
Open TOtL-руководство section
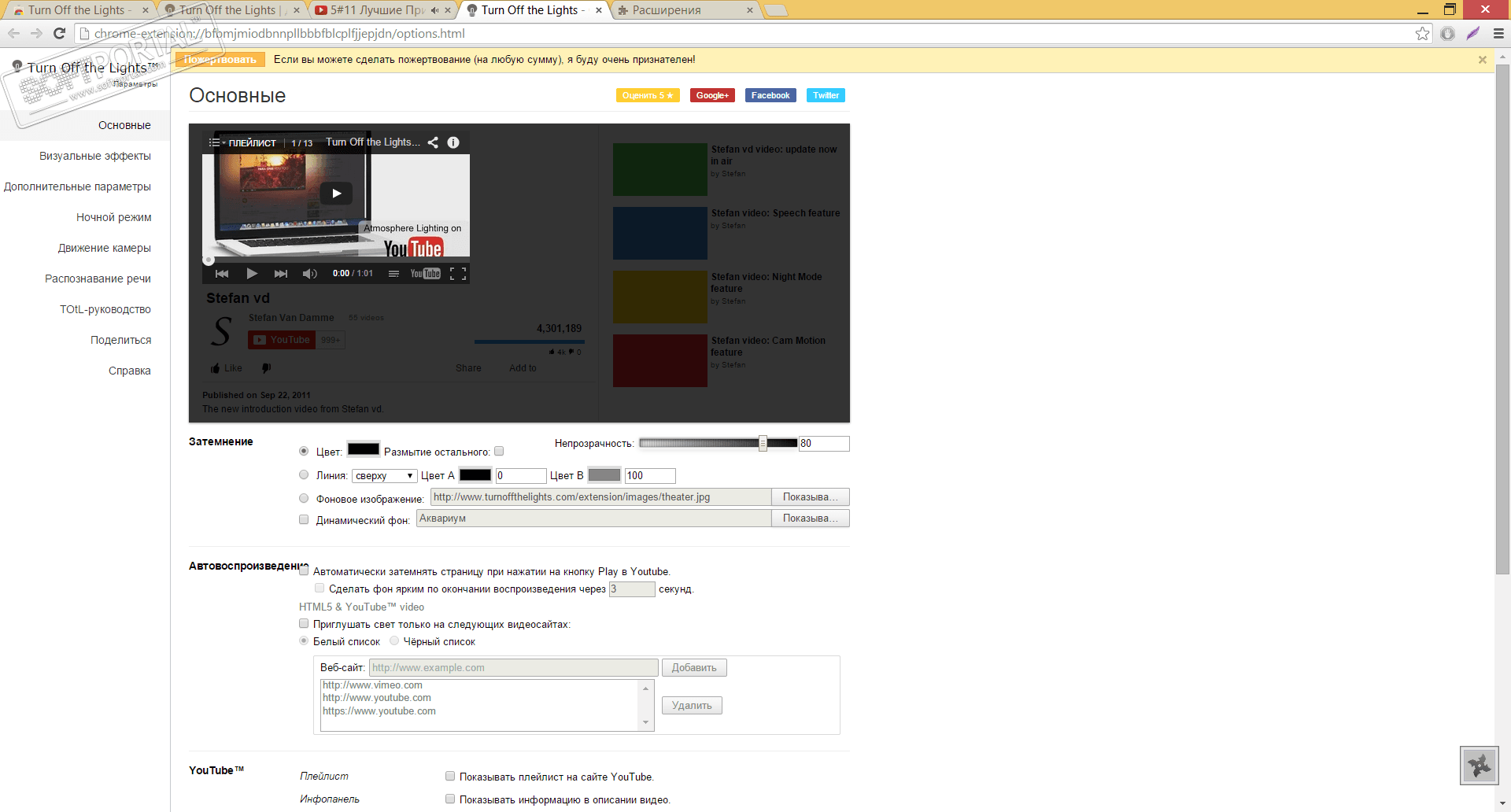point(105,309)
